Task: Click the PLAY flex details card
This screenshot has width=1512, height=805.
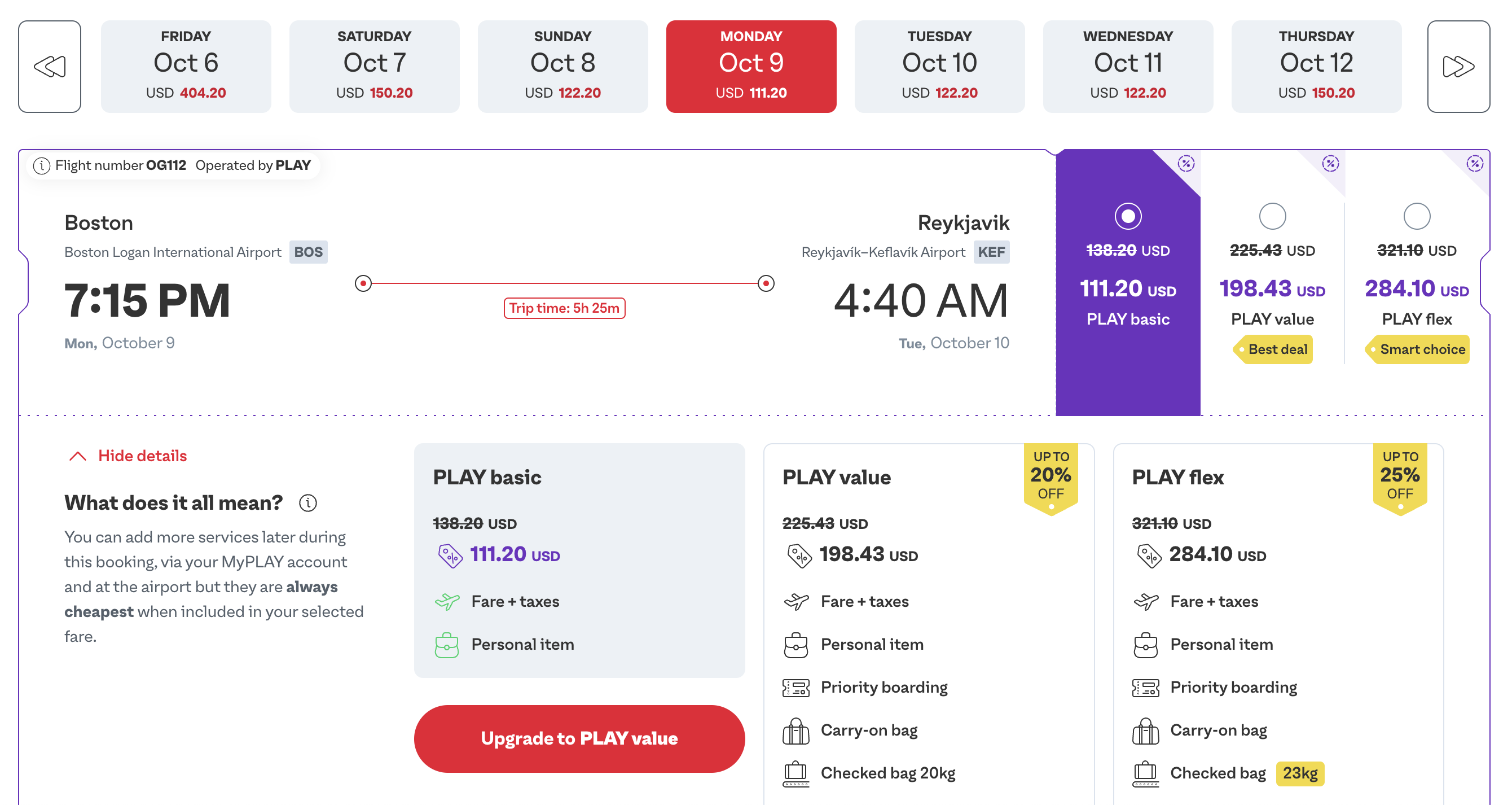Action: pyautogui.click(x=1278, y=624)
